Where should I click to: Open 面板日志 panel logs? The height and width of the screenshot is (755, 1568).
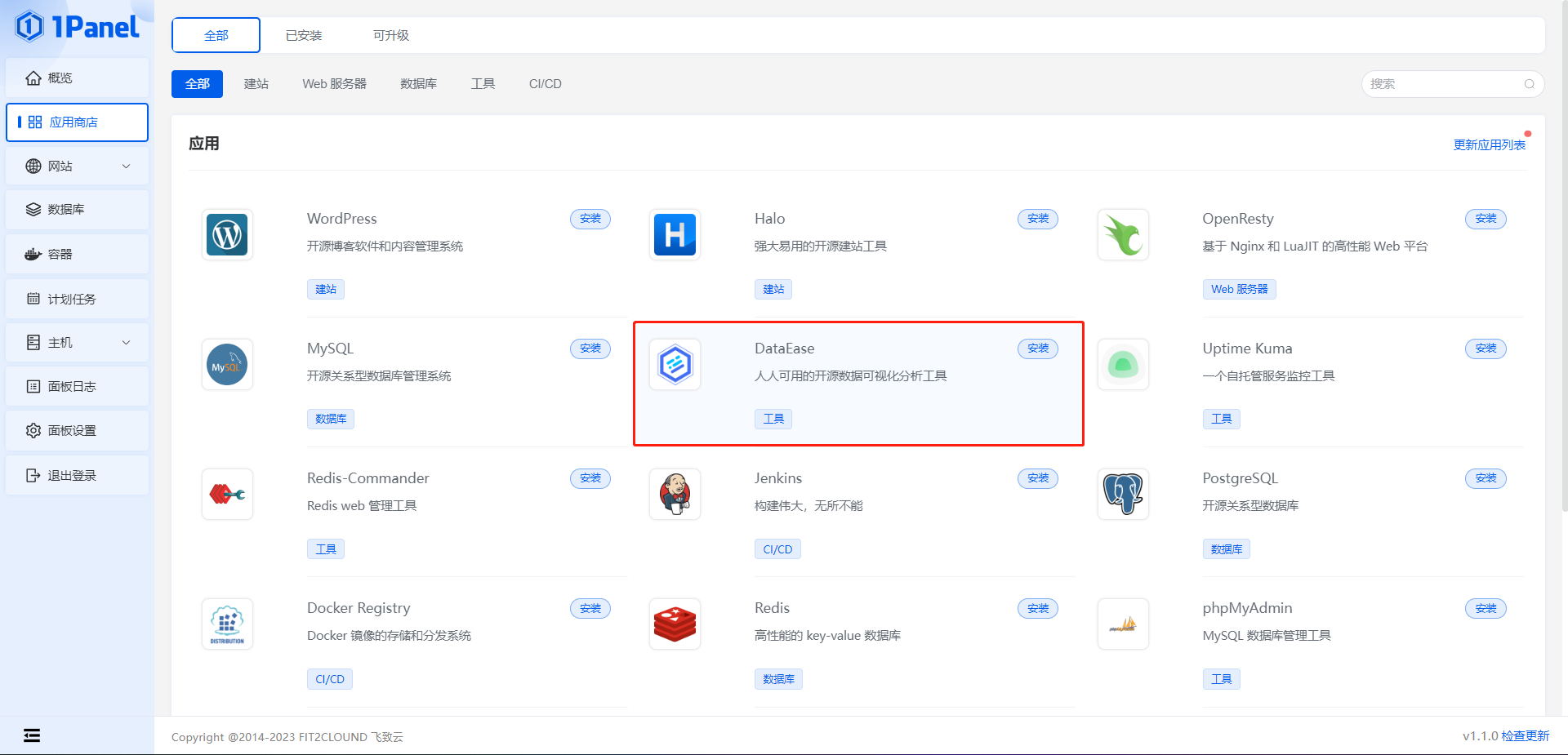77,387
